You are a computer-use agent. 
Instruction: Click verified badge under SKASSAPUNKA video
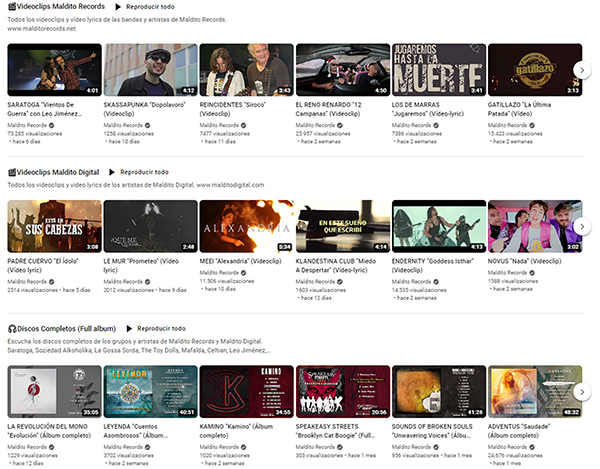click(147, 125)
